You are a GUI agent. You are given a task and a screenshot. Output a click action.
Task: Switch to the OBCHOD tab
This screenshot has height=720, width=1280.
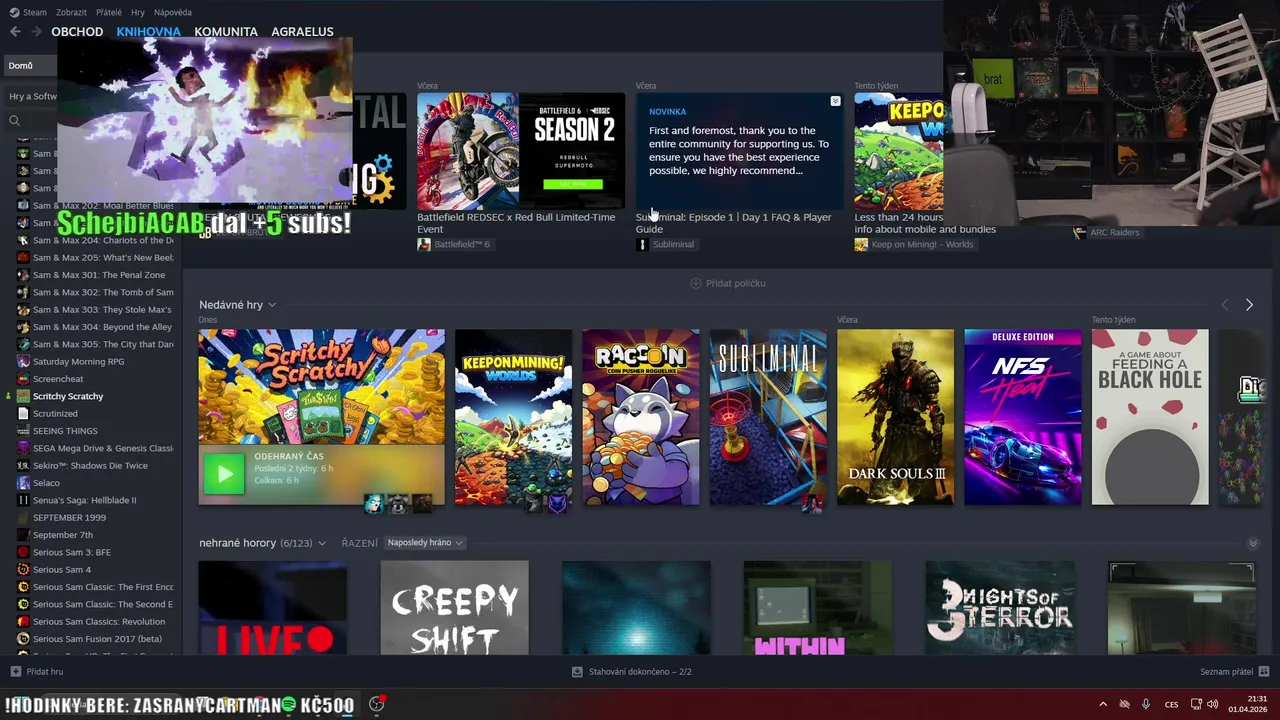(77, 32)
